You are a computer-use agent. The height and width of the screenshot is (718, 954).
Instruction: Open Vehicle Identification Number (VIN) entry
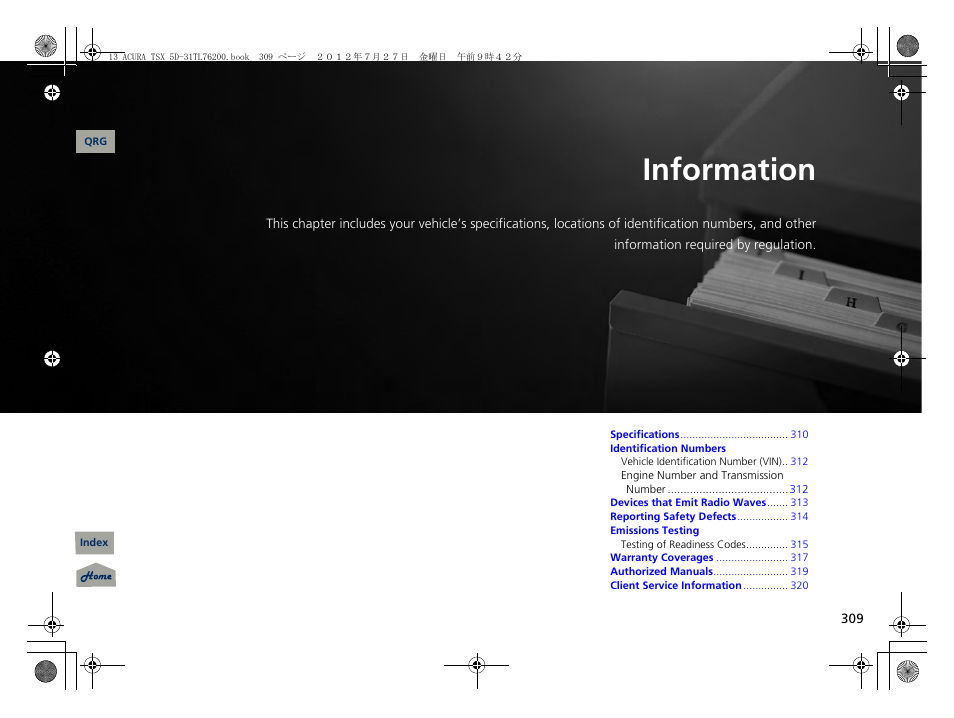700,461
